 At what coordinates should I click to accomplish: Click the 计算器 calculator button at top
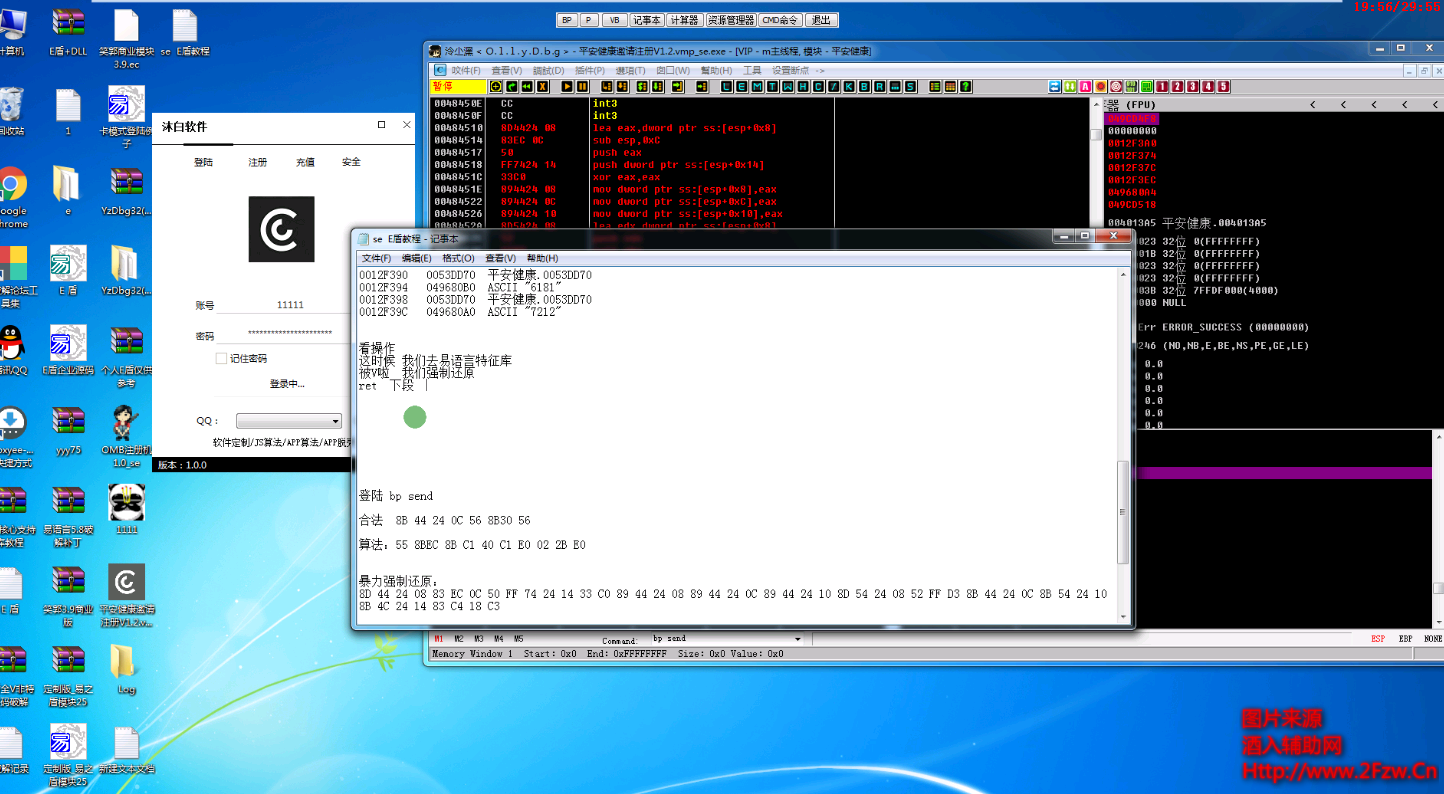click(x=684, y=20)
